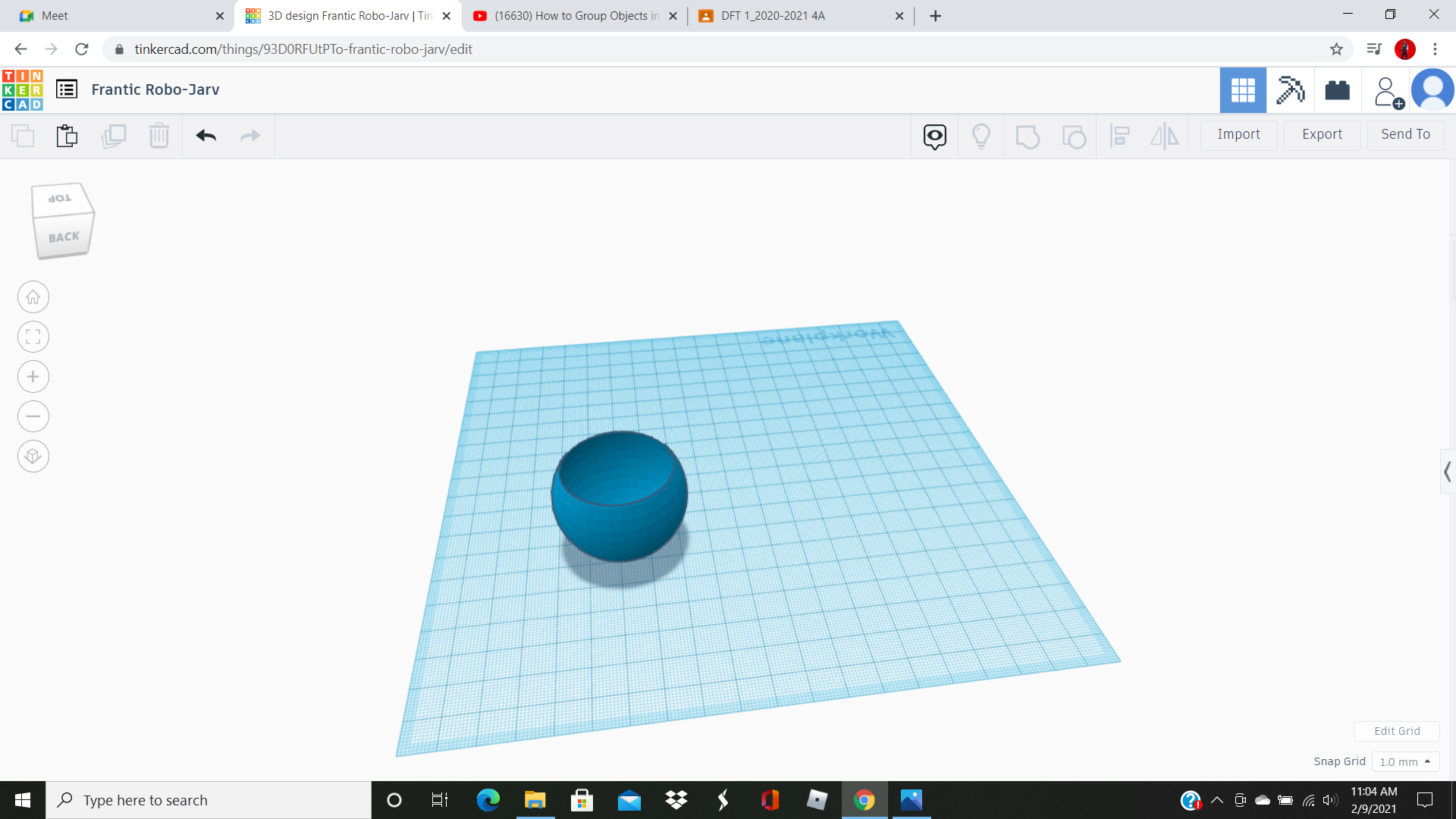Select the Group tool
Viewport: 1456px width, 819px height.
point(1028,136)
